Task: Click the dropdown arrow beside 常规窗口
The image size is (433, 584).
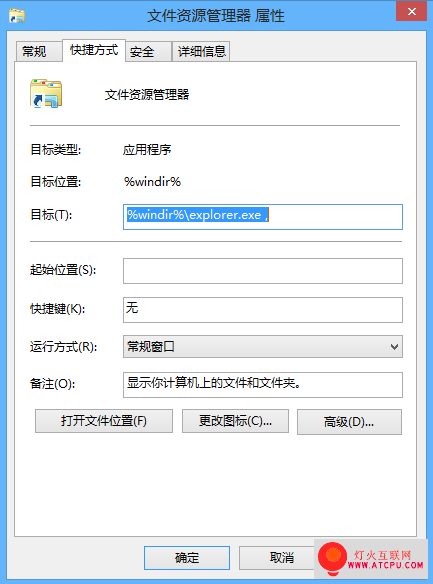Action: click(x=394, y=347)
